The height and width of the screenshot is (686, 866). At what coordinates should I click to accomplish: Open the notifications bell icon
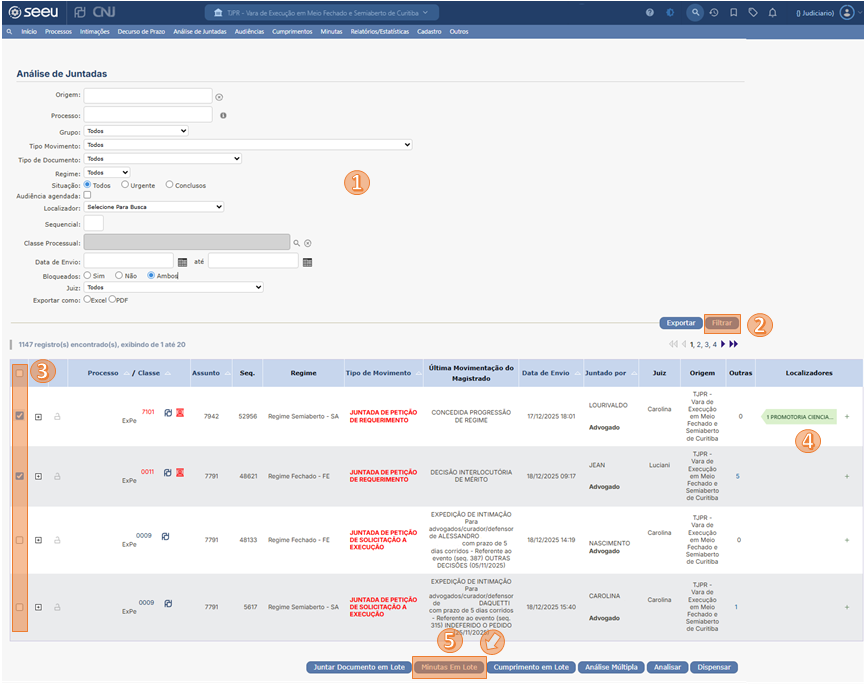point(772,12)
